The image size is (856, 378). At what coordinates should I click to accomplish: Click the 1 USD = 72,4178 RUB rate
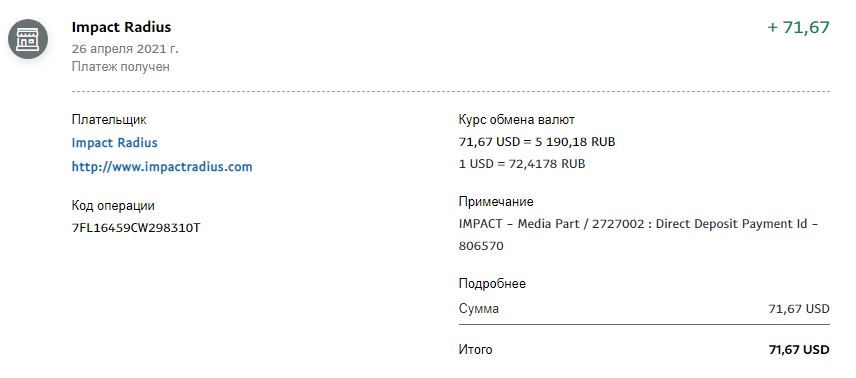coord(522,164)
